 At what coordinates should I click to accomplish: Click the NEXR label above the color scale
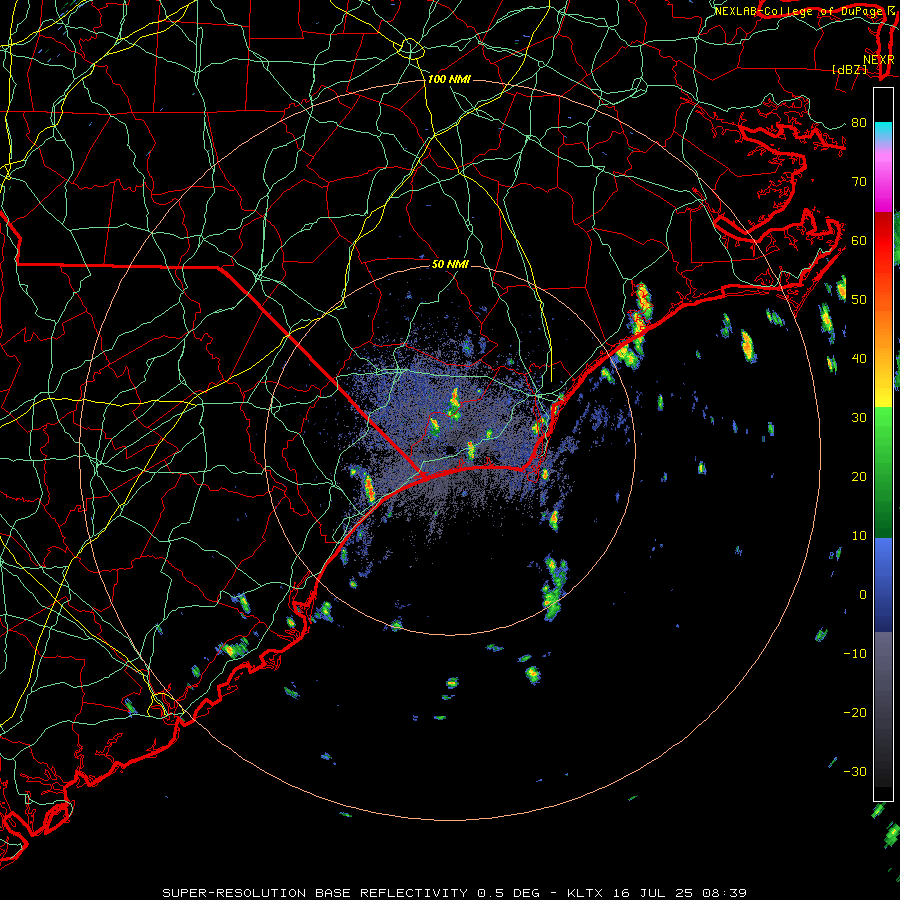(878, 60)
